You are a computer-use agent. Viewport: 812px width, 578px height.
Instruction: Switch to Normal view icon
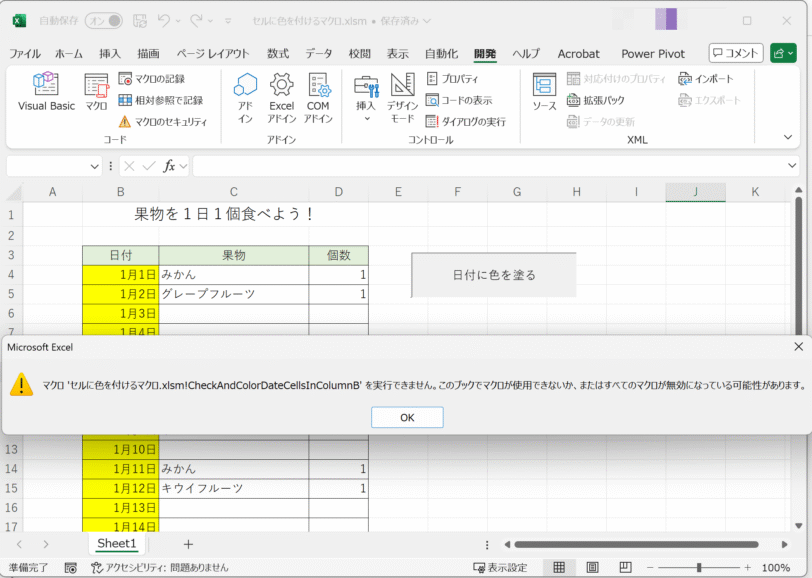(559, 568)
